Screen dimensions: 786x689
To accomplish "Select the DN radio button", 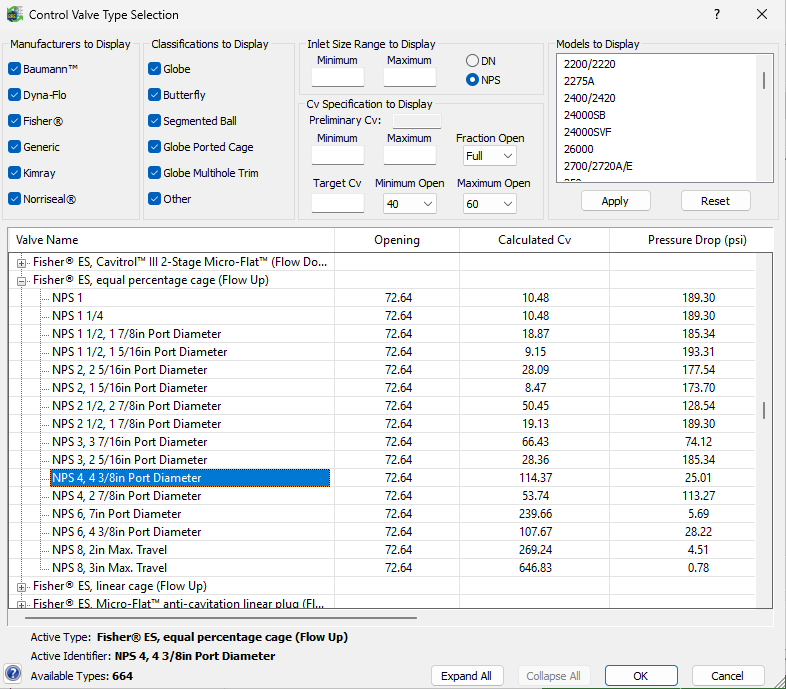I will (x=472, y=61).
